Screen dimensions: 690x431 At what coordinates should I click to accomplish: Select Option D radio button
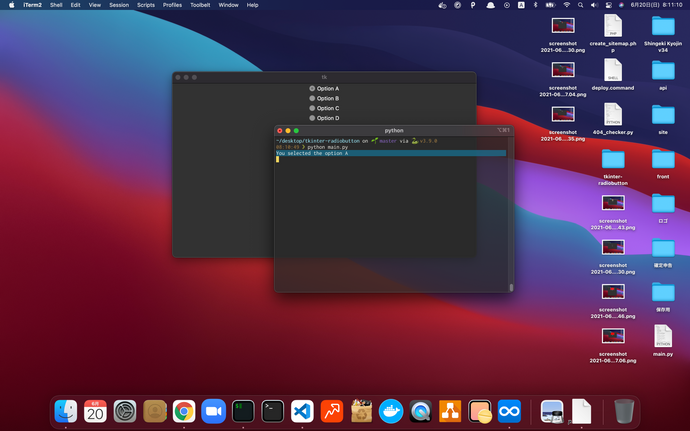point(312,118)
